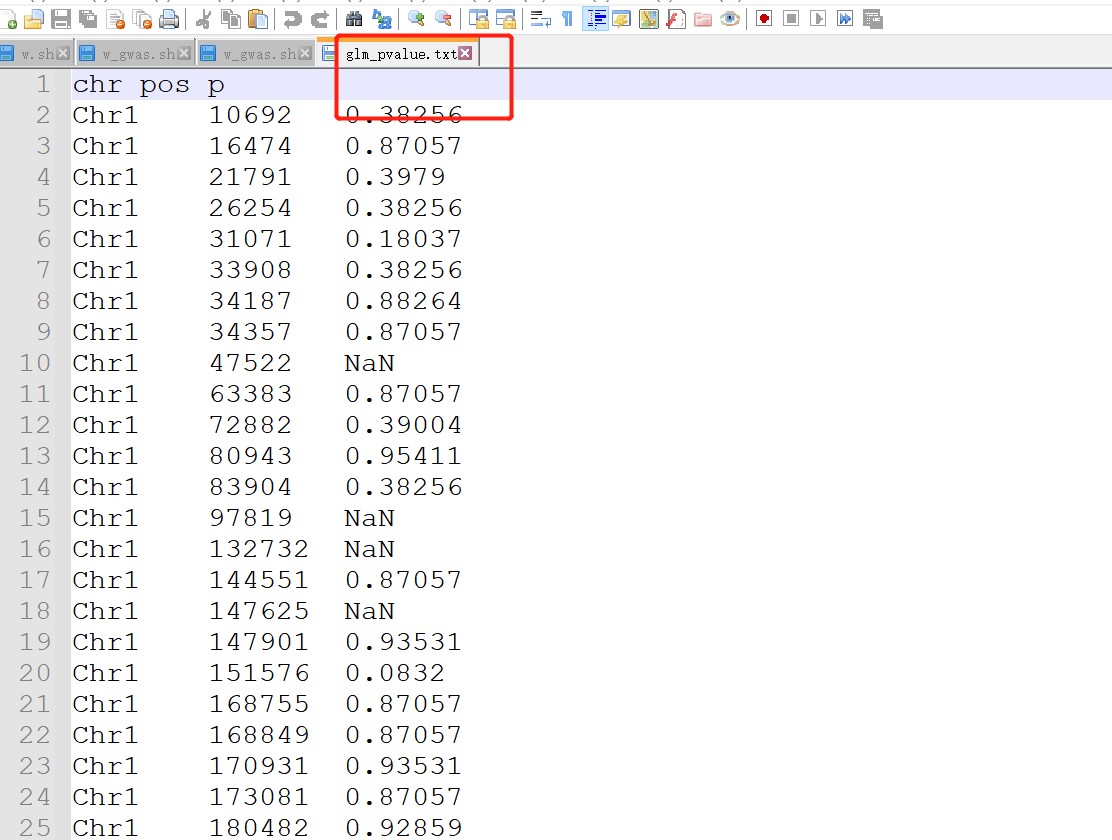Toggle the indent guide display
The height and width of the screenshot is (840, 1112).
pyautogui.click(x=596, y=19)
